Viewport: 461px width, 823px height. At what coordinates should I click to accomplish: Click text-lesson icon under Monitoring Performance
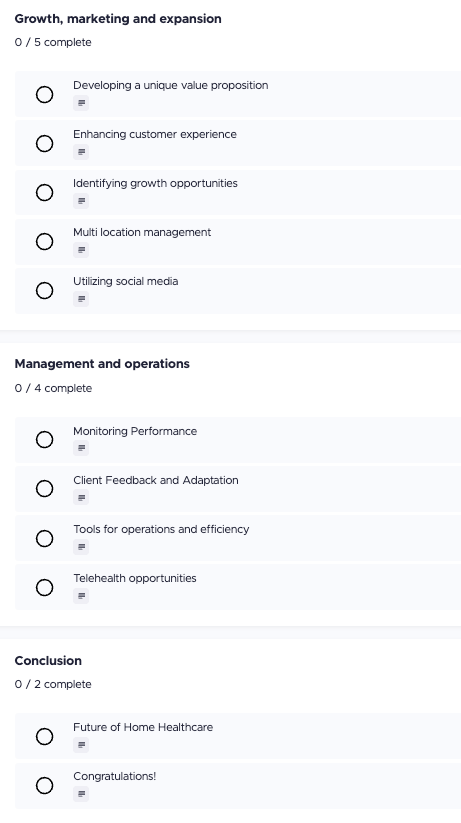coord(81,448)
